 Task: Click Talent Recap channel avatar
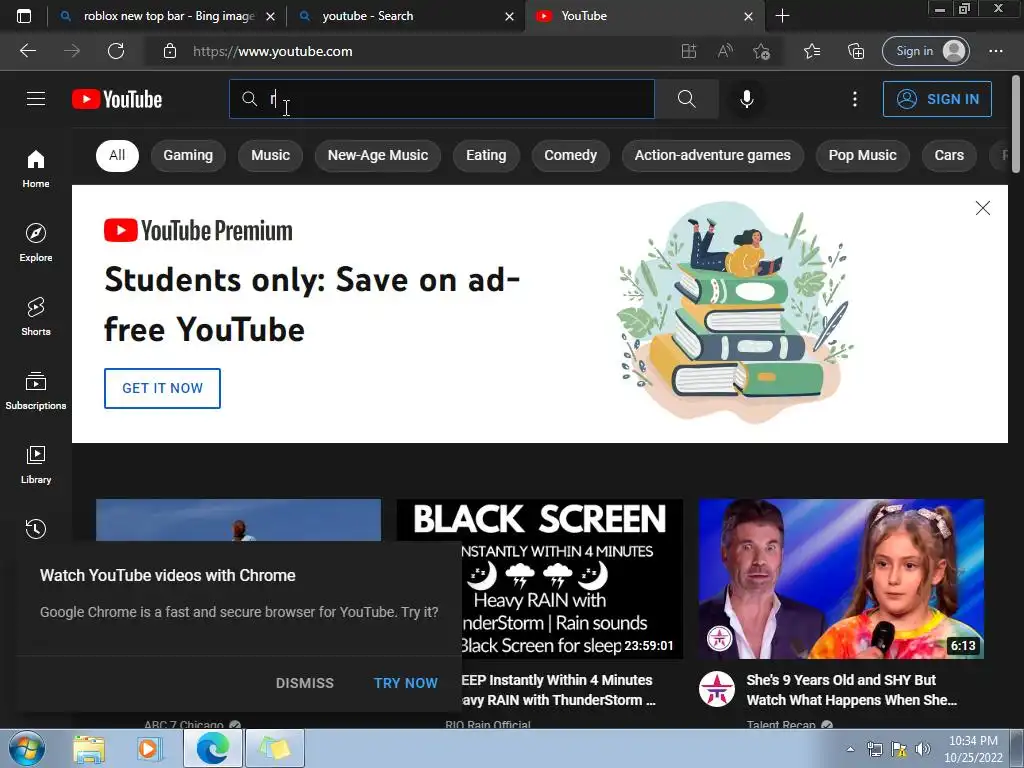pos(716,688)
